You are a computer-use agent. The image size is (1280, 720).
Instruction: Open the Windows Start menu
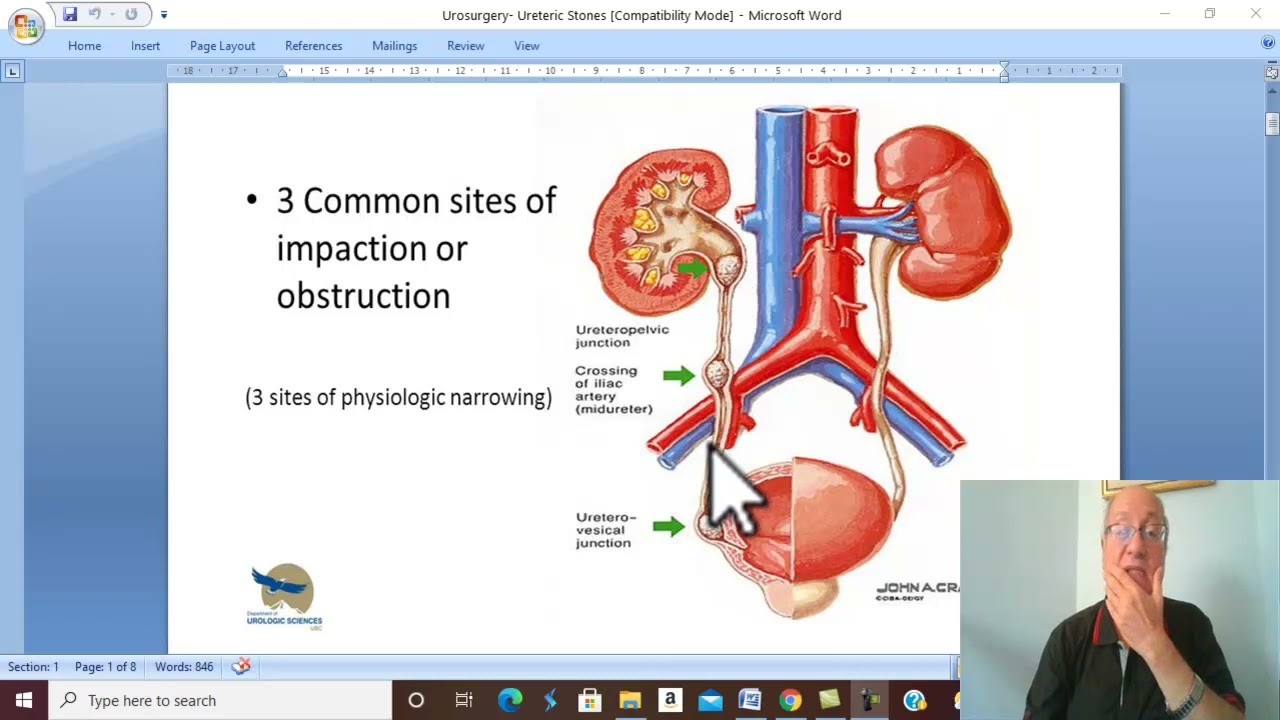click(x=23, y=700)
